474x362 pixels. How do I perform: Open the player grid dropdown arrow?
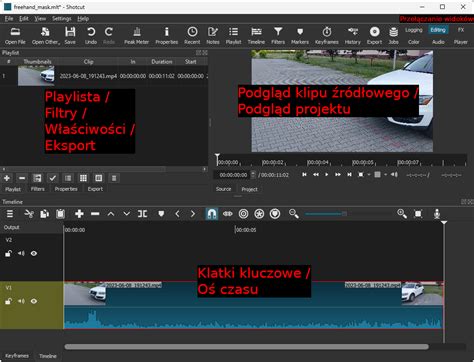385,174
